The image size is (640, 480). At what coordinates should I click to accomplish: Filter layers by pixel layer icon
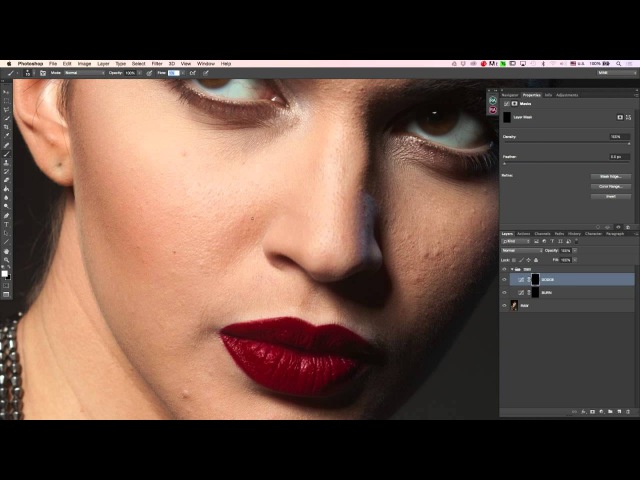click(536, 241)
